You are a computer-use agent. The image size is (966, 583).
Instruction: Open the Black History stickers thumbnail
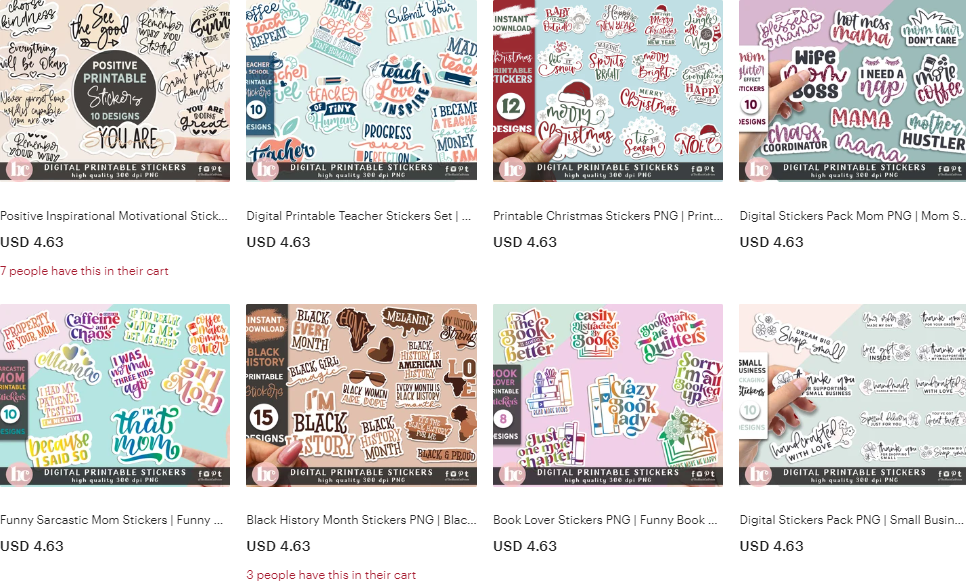pos(361,395)
